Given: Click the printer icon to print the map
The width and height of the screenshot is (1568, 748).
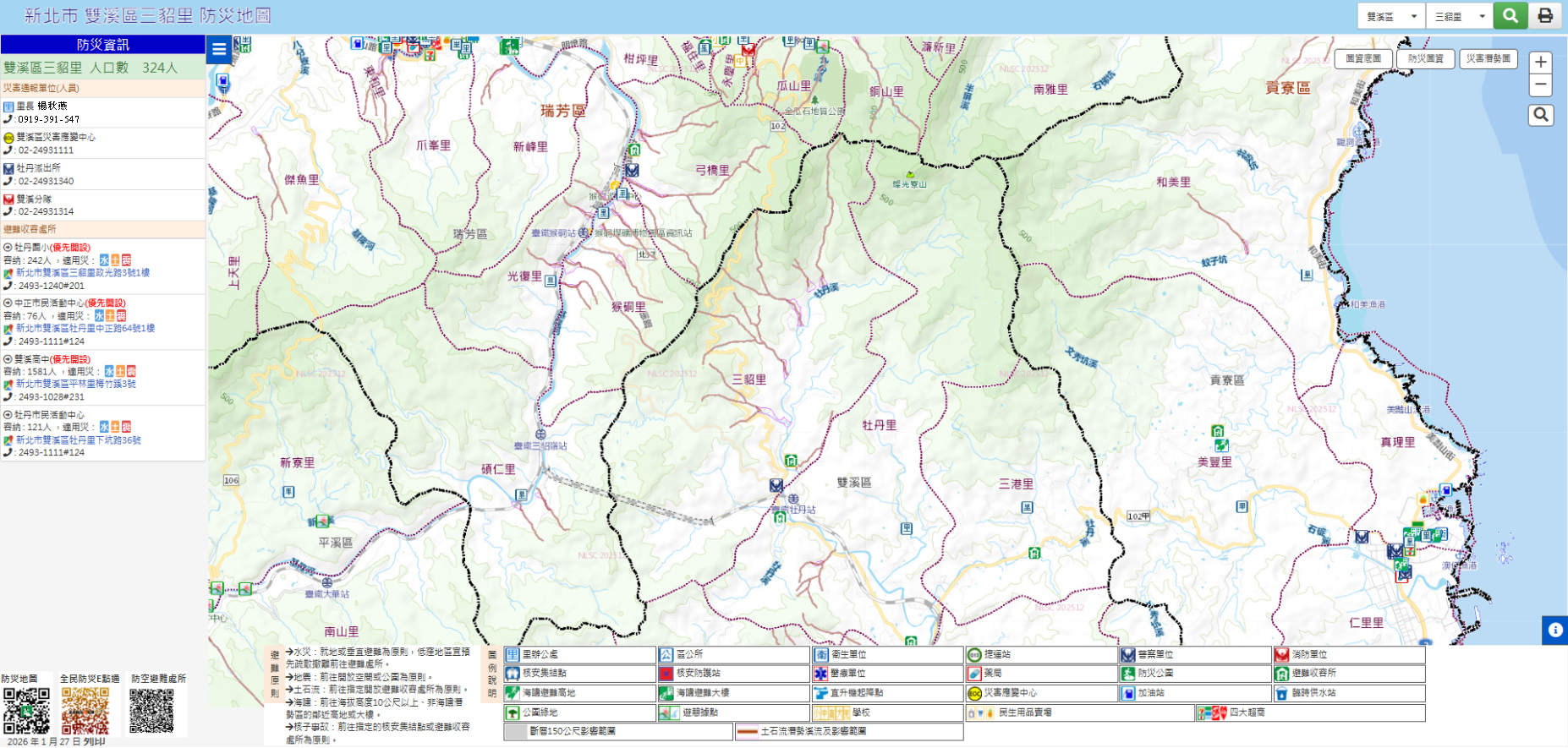Looking at the screenshot, I should pyautogui.click(x=1545, y=16).
